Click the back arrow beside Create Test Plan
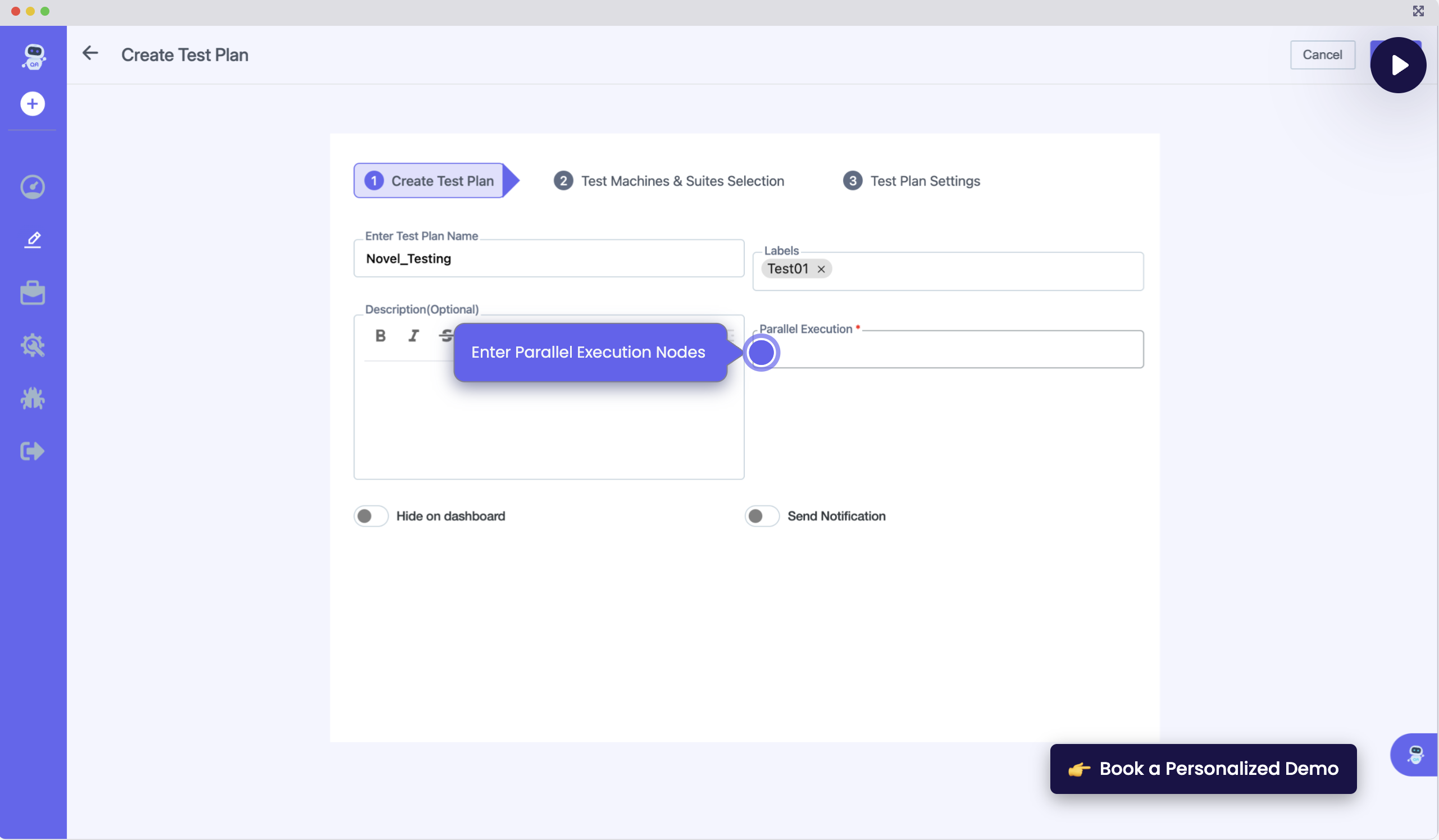Screen dimensions: 1439x840 point(90,54)
